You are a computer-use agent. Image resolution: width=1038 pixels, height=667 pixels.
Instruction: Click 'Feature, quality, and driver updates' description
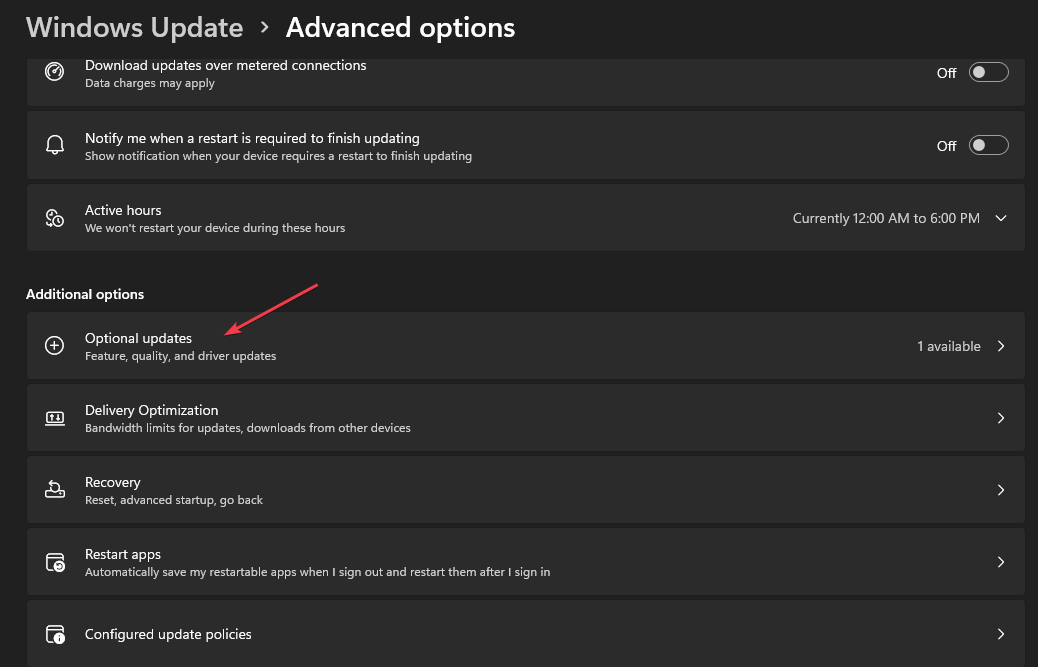click(x=180, y=356)
